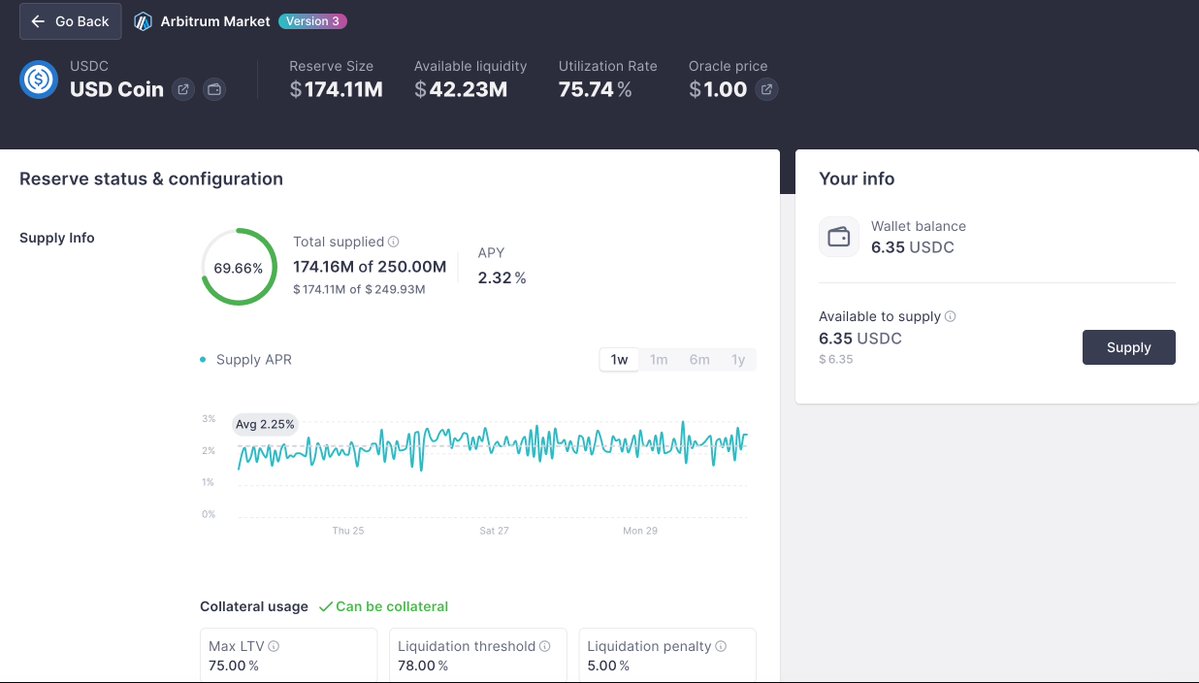1199x683 pixels.
Task: Click the APY value 2.32%
Action: (x=502, y=278)
